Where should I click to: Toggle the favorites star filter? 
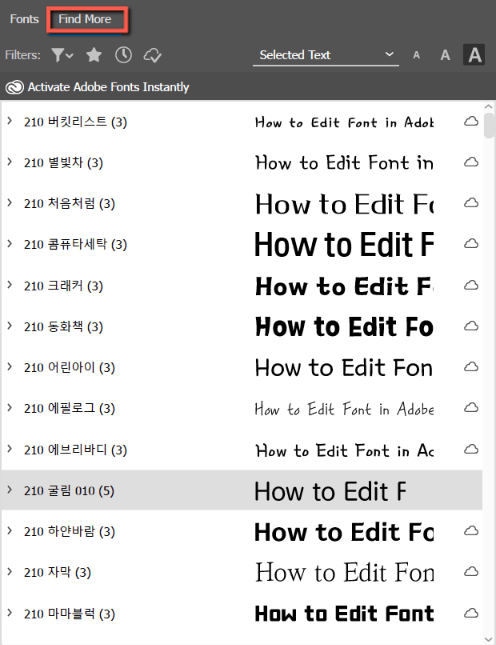94,55
